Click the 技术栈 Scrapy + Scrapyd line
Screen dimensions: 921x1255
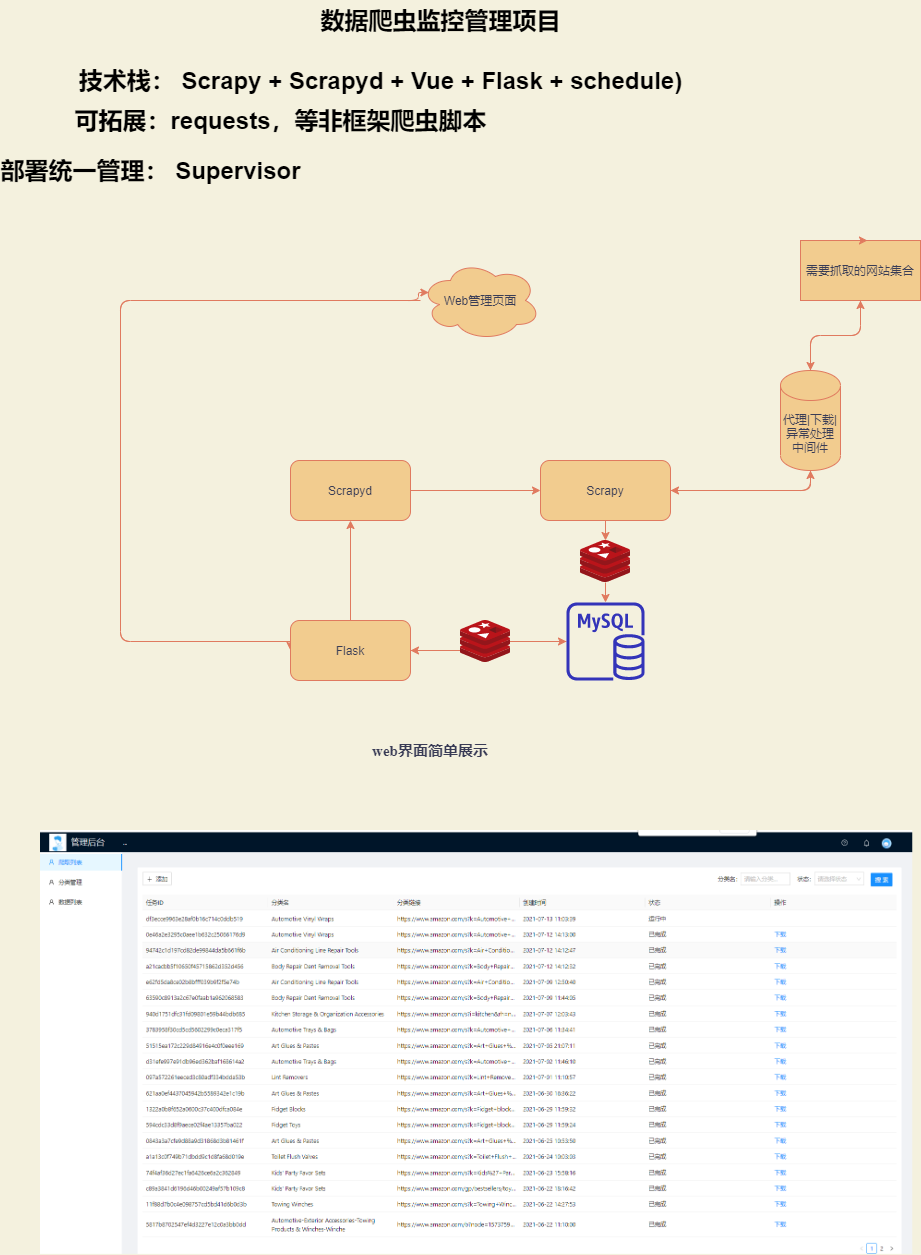(x=380, y=81)
